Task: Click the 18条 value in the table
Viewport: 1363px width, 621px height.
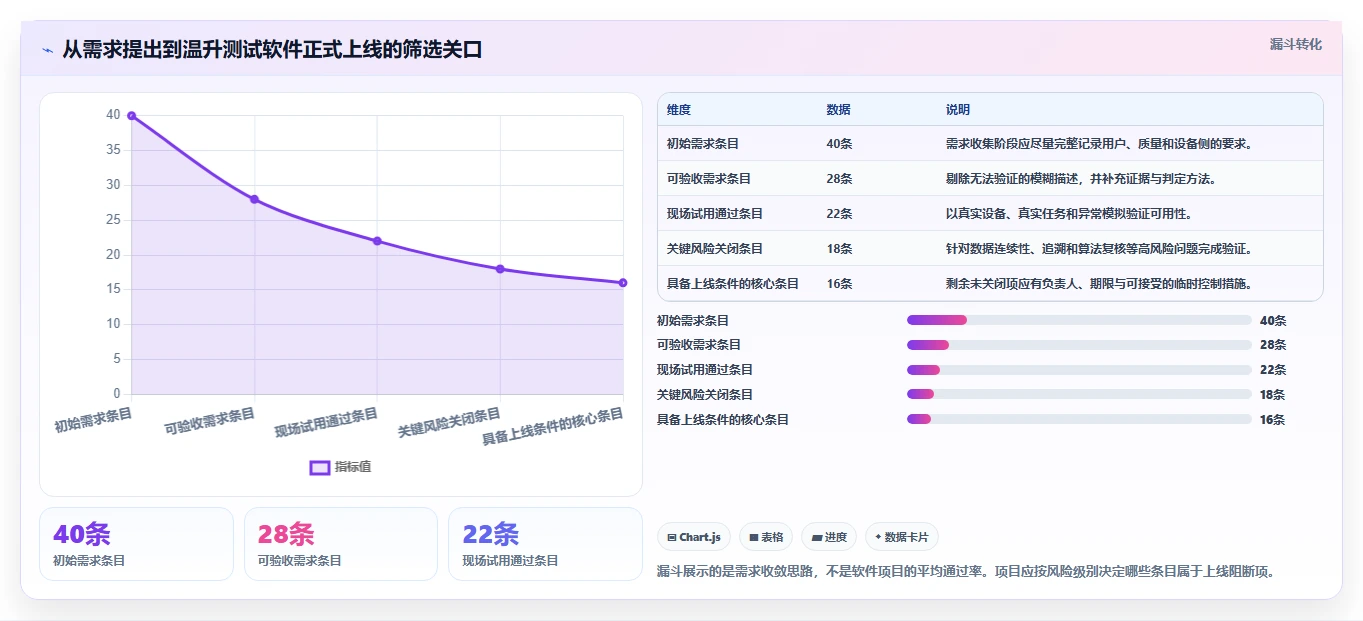Action: pos(840,249)
